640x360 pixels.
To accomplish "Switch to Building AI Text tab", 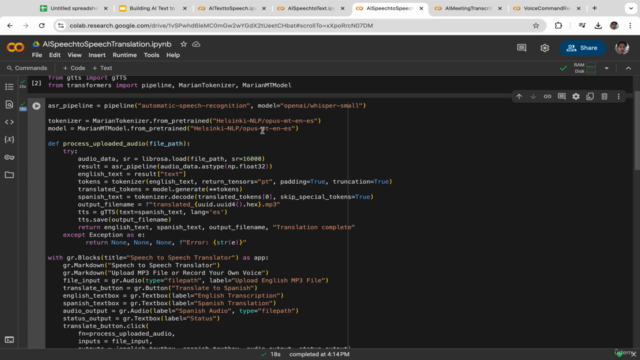I will (152, 8).
